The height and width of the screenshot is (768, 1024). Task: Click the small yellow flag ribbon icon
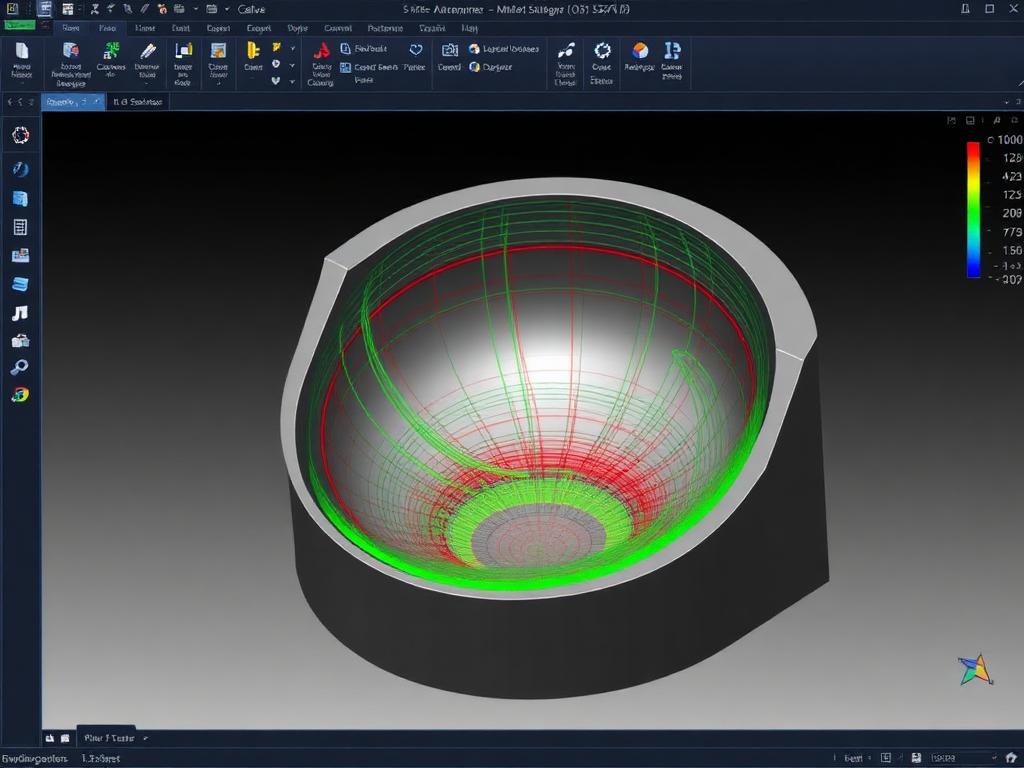(x=276, y=47)
